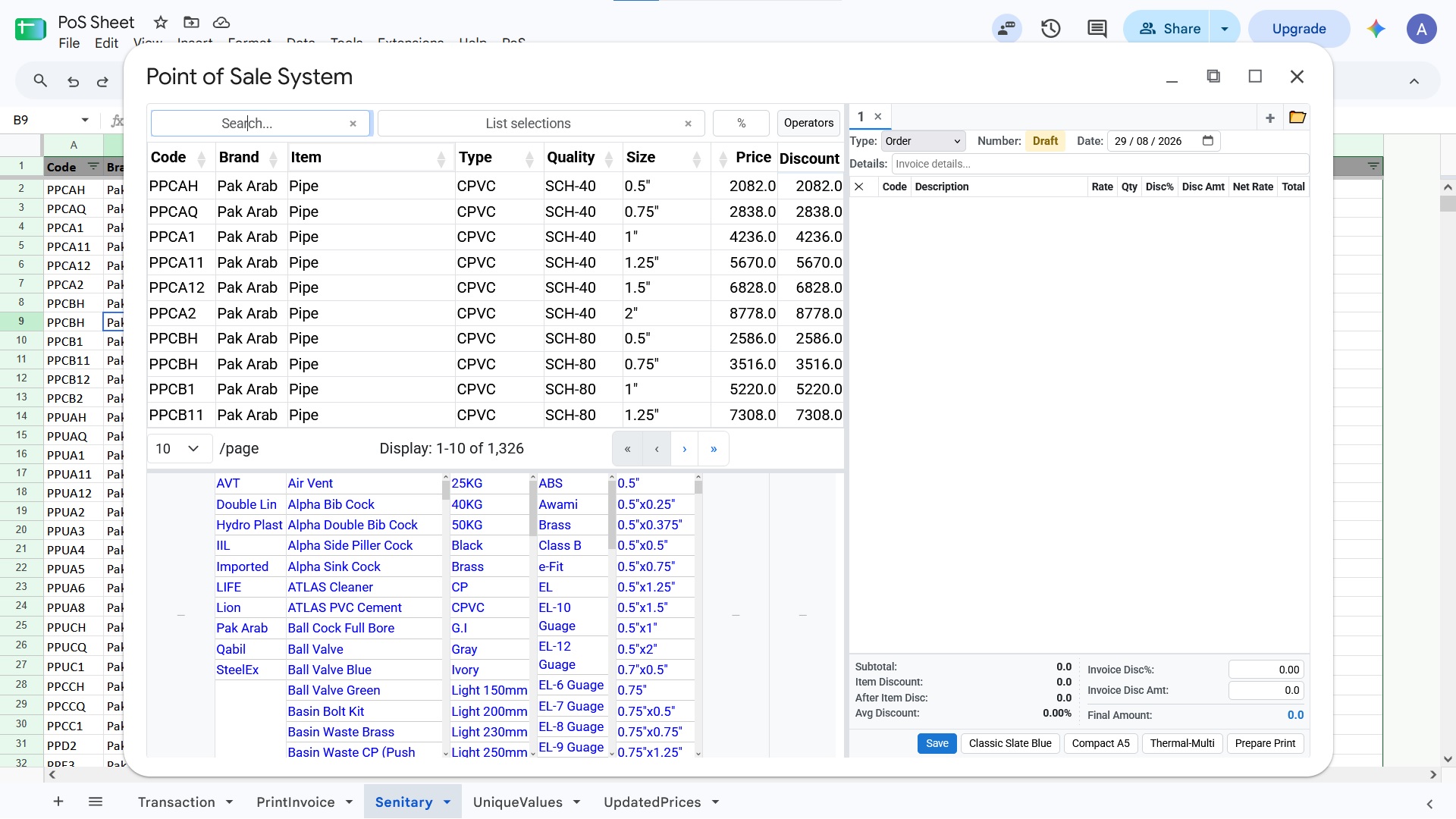Open the File menu
This screenshot has height=819, width=1456.
click(x=69, y=43)
